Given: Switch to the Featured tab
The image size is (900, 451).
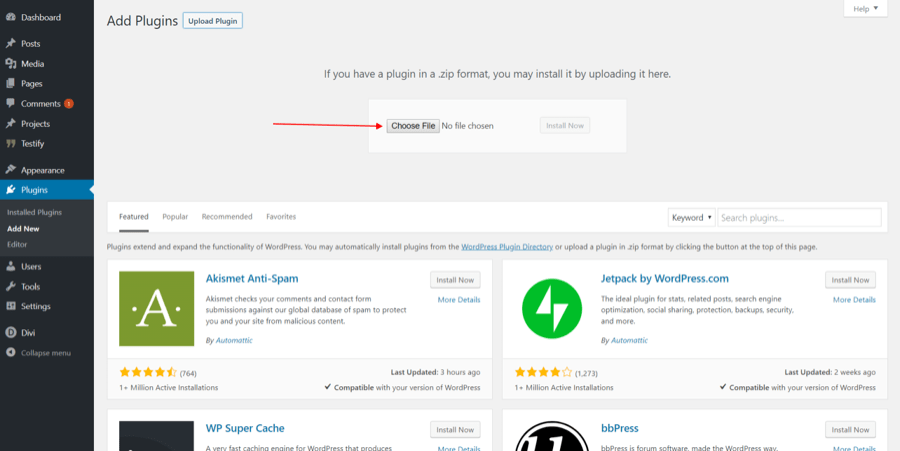Looking at the screenshot, I should (134, 217).
